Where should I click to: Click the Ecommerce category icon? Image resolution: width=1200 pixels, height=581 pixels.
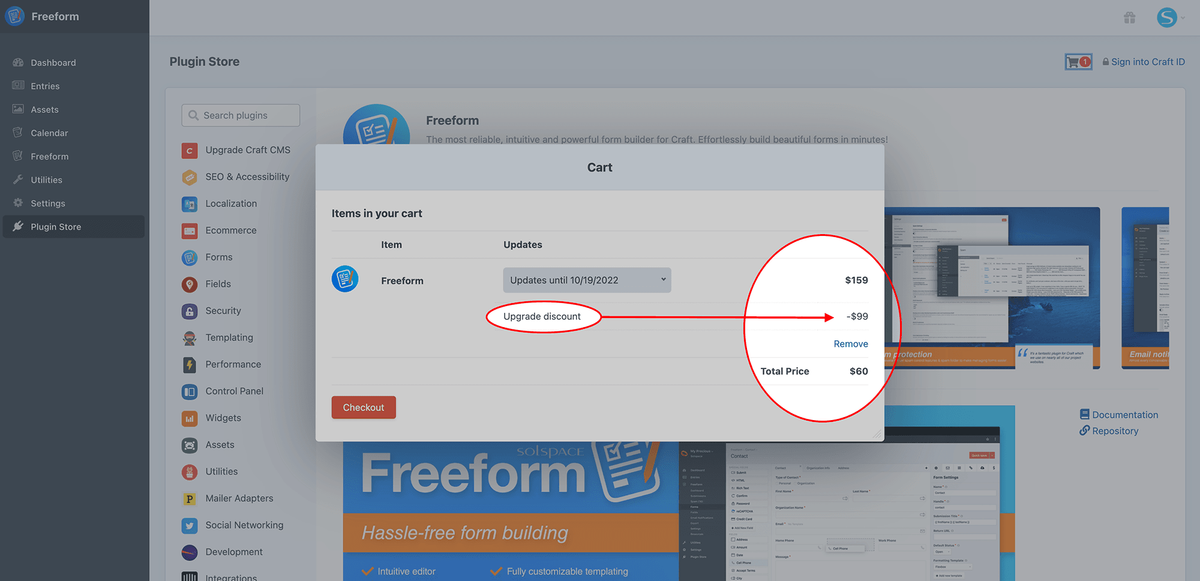[x=189, y=231]
